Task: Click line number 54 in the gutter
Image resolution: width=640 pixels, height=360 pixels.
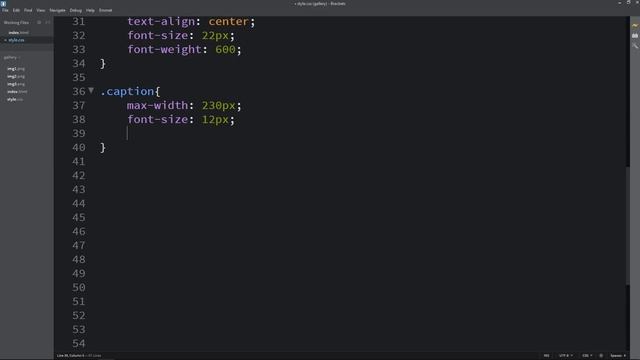Action: point(79,344)
